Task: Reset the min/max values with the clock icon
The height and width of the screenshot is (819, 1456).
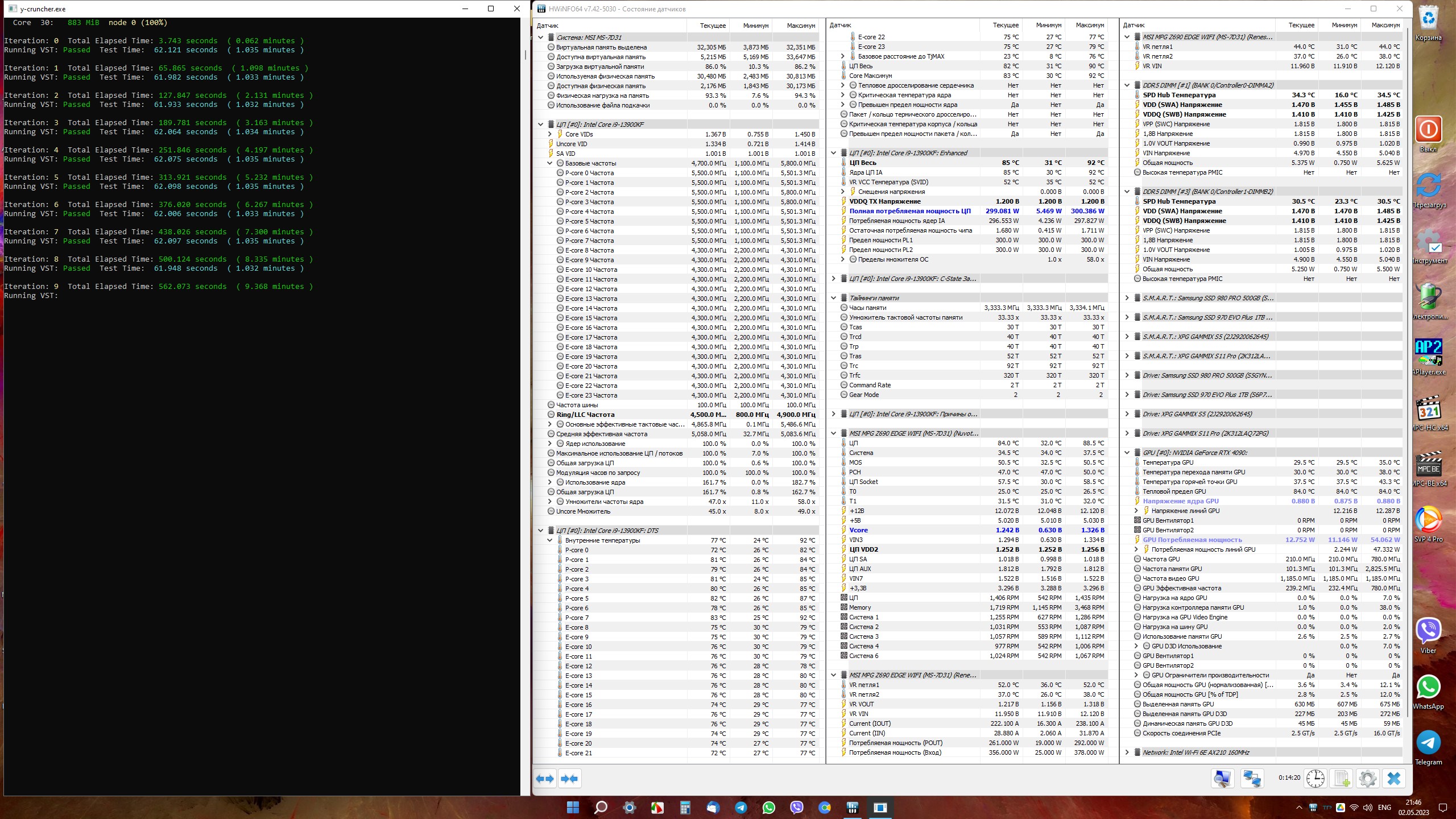Action: coord(1315,779)
